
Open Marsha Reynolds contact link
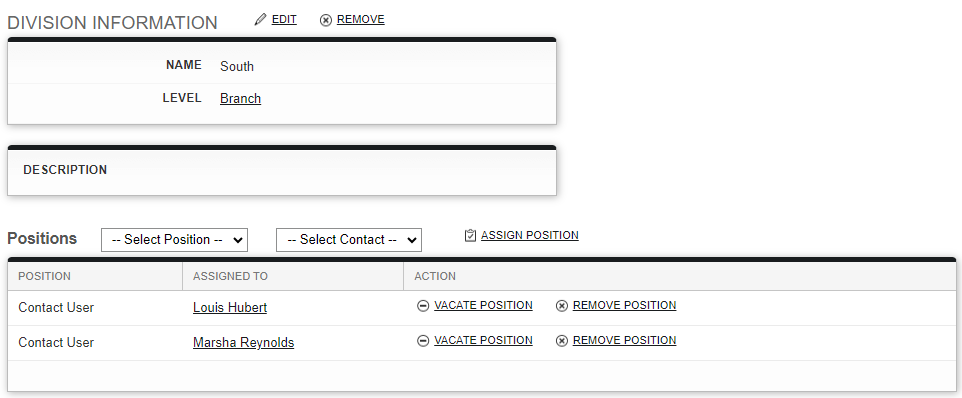[x=244, y=342]
